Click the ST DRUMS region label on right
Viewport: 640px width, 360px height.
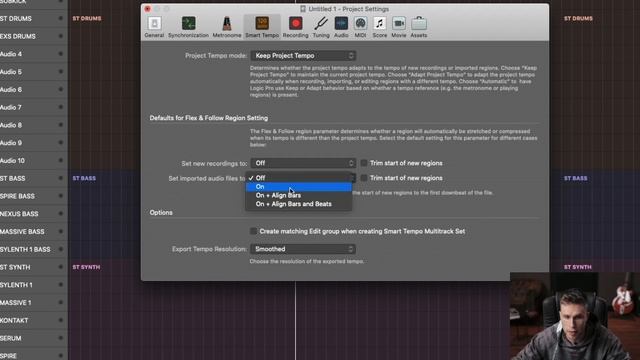point(578,18)
